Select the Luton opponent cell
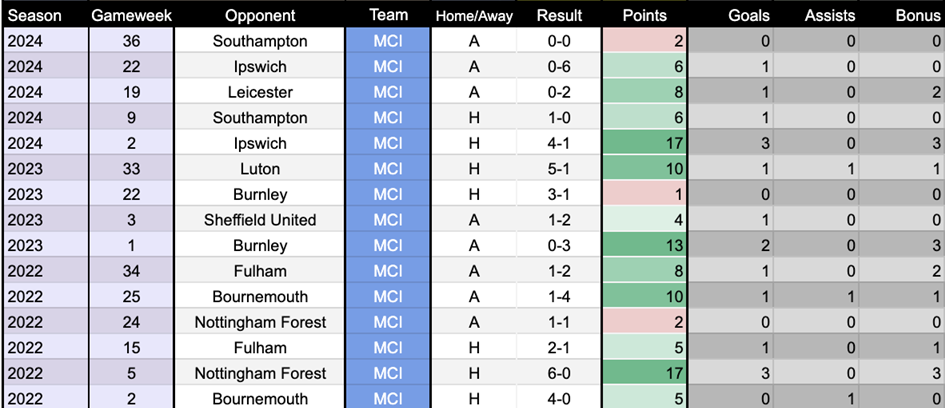The width and height of the screenshot is (945, 408). click(259, 169)
